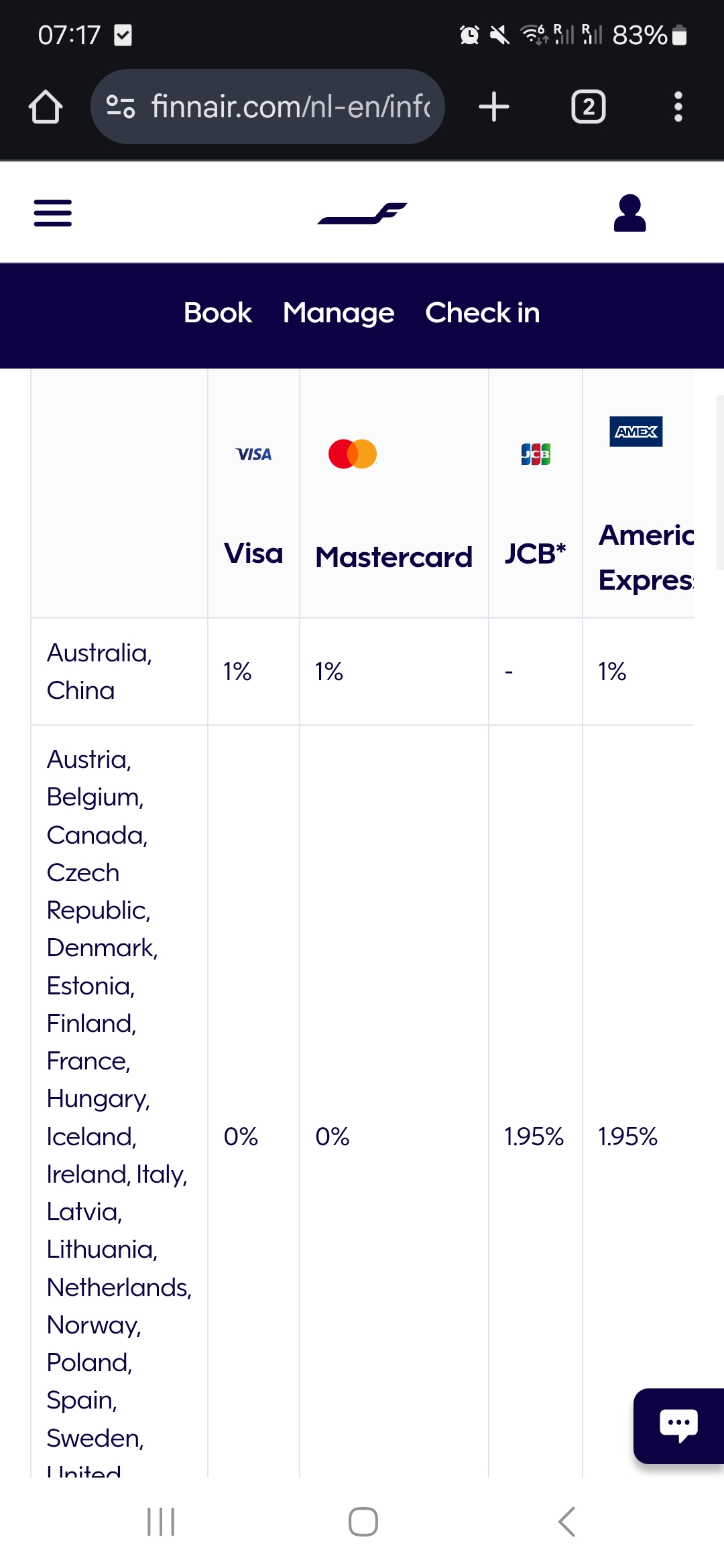This screenshot has height=1568, width=724.
Task: Open the user profile login icon
Action: coord(629,213)
